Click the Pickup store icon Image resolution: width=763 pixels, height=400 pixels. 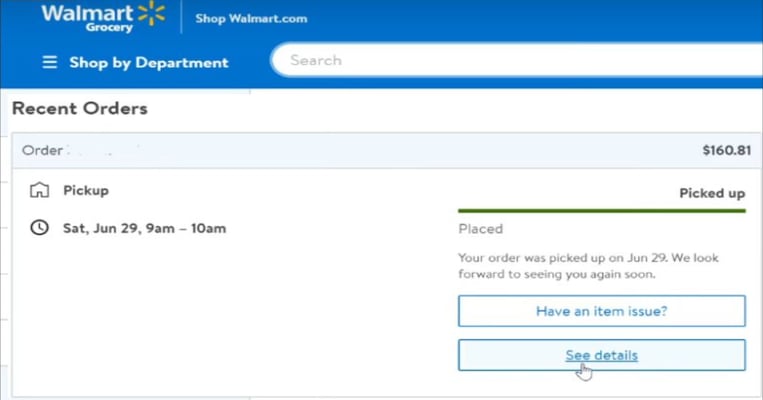click(x=39, y=190)
